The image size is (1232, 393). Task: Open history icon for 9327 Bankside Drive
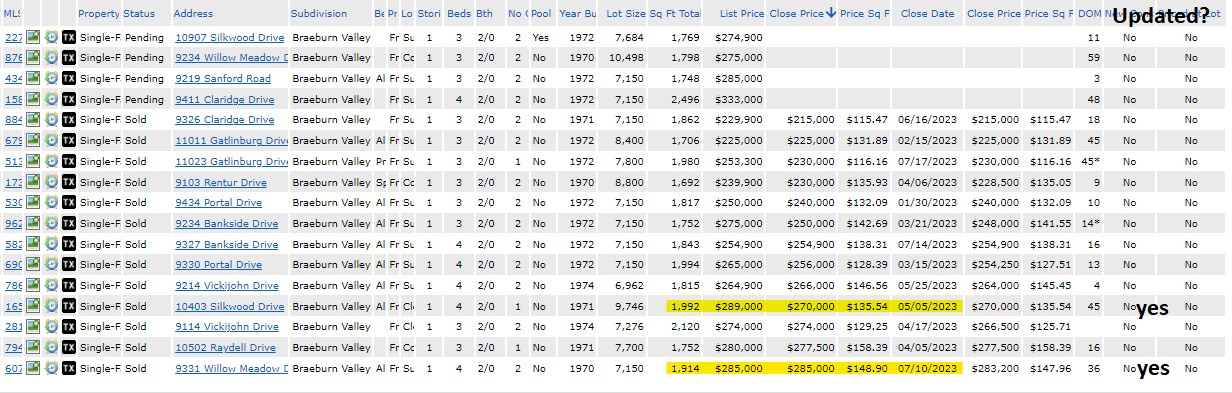[x=51, y=245]
